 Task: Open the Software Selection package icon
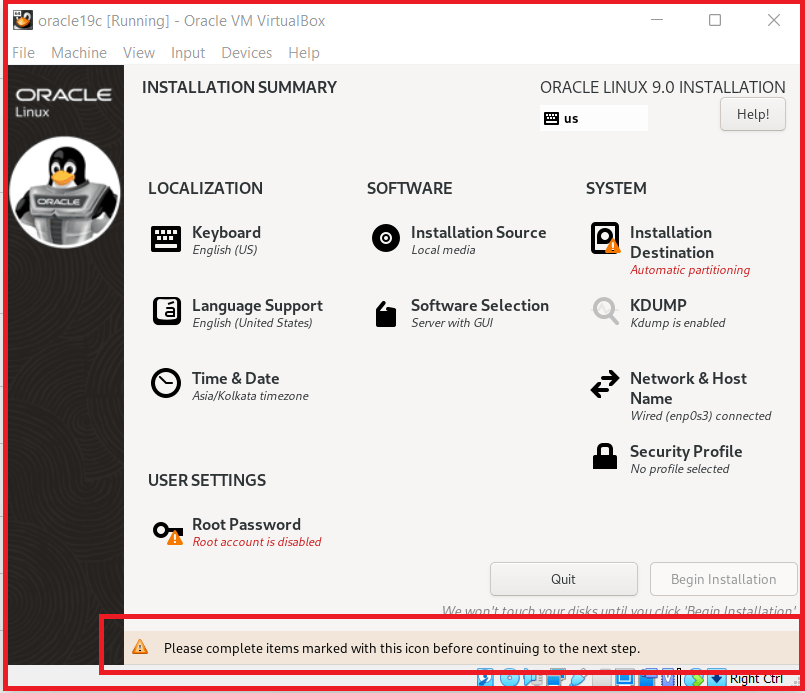click(x=386, y=314)
